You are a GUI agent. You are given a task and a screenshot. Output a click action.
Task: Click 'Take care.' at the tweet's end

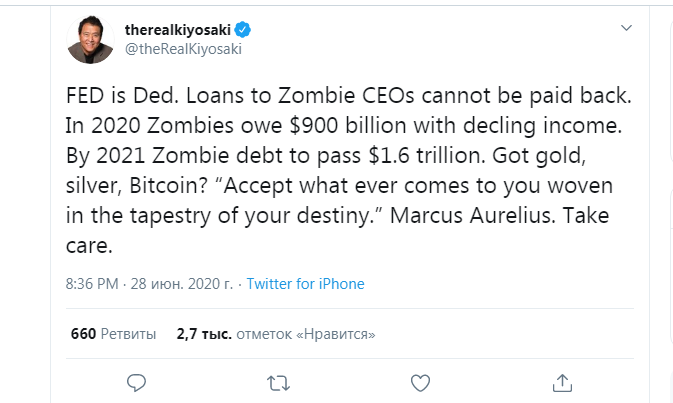click(337, 230)
